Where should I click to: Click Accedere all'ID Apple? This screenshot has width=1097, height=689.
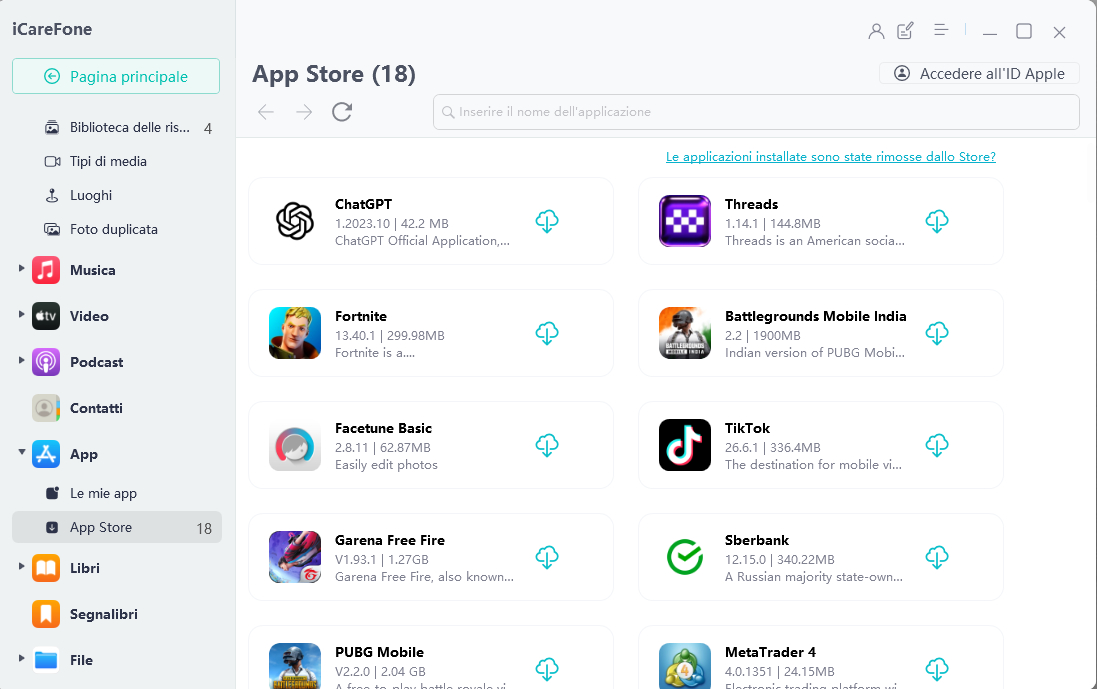coord(978,73)
